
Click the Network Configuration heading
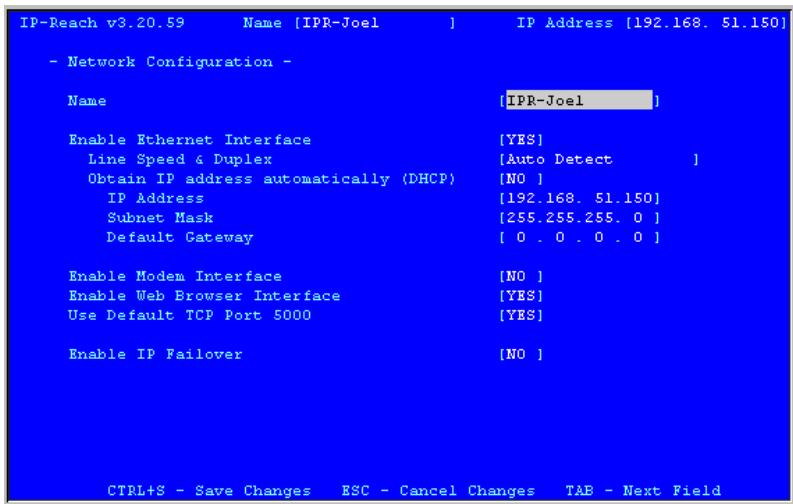point(170,62)
